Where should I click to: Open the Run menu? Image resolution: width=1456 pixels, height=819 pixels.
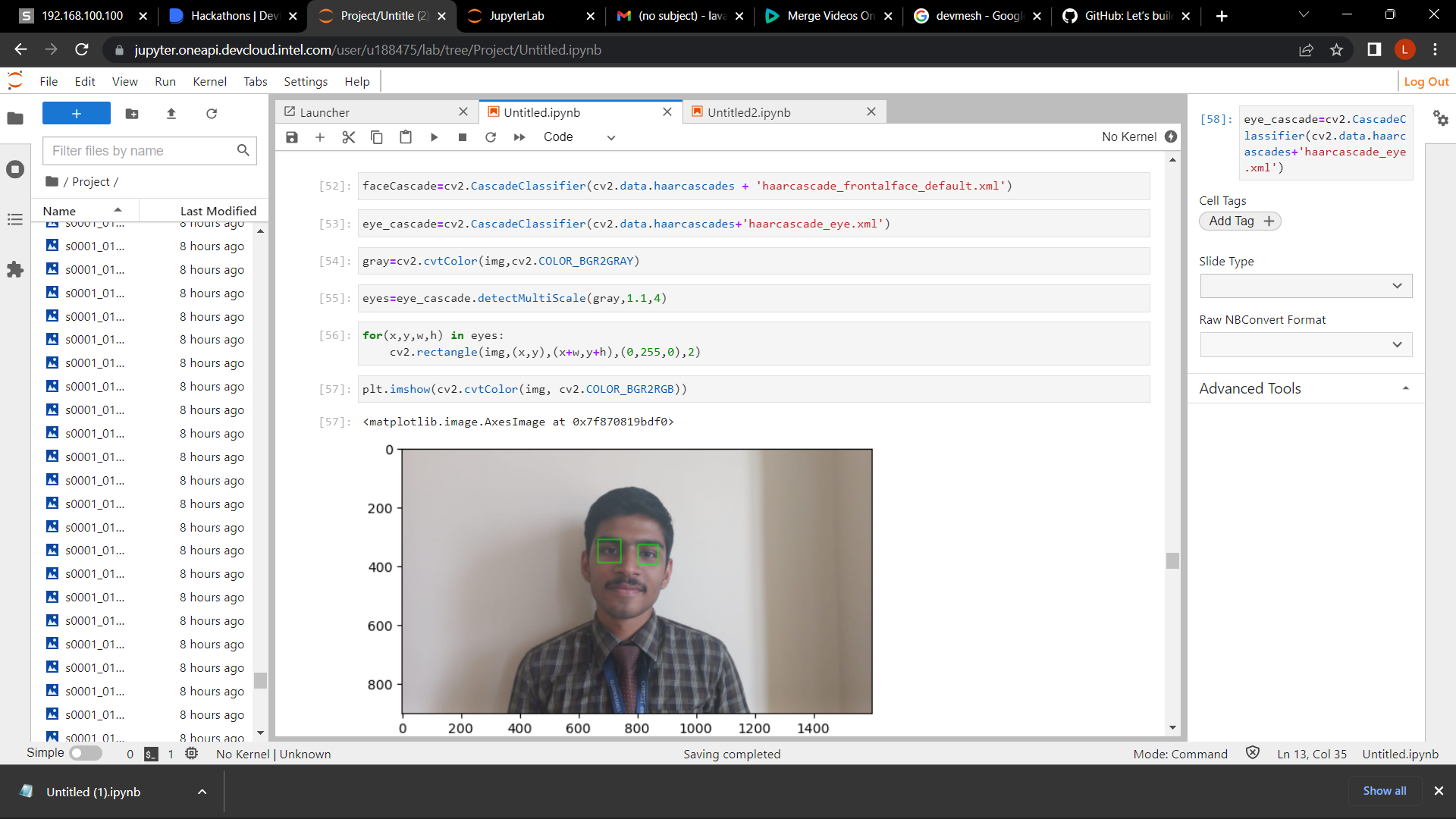pyautogui.click(x=165, y=81)
